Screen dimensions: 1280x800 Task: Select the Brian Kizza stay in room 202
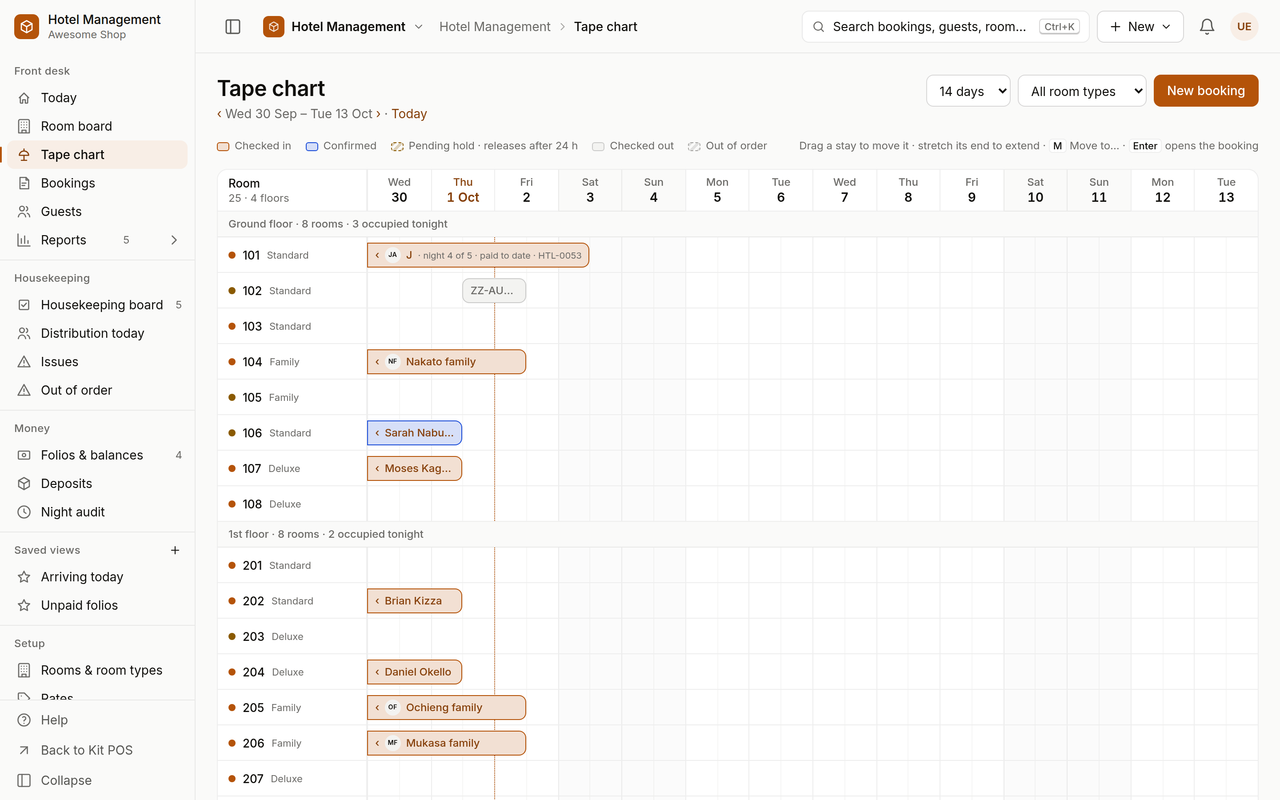(x=414, y=601)
